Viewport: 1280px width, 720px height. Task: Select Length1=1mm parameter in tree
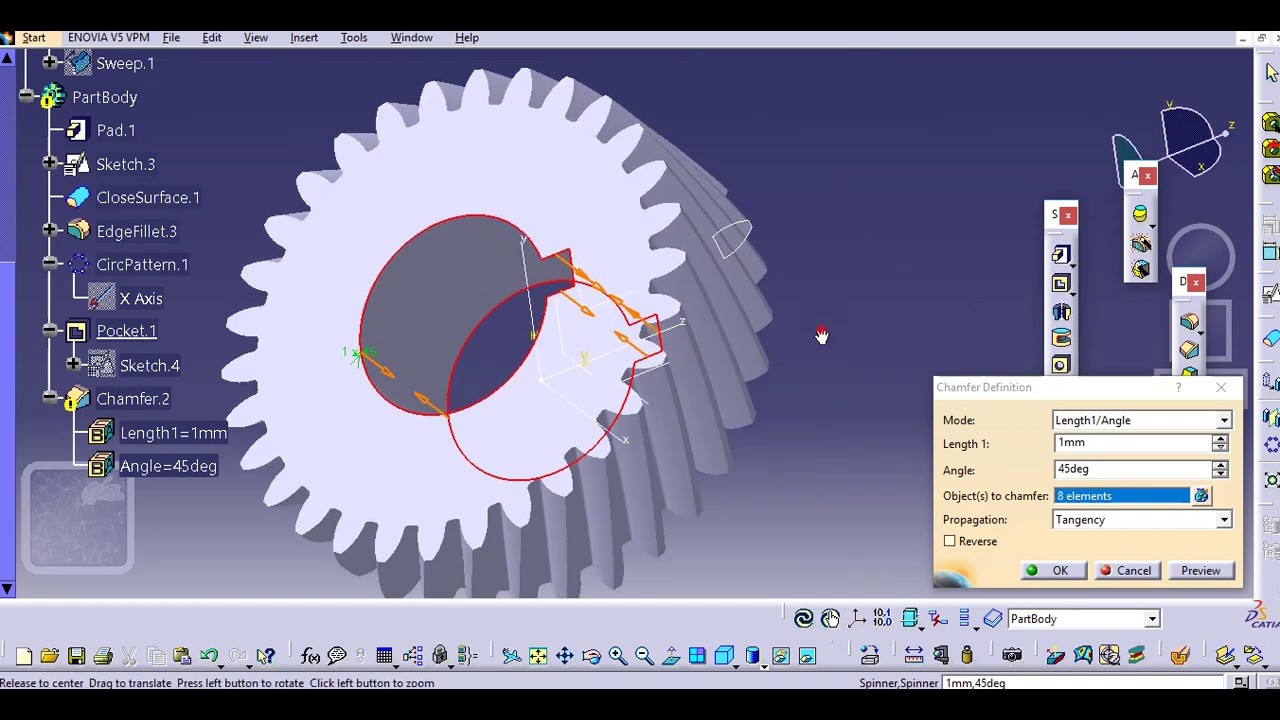click(x=173, y=433)
